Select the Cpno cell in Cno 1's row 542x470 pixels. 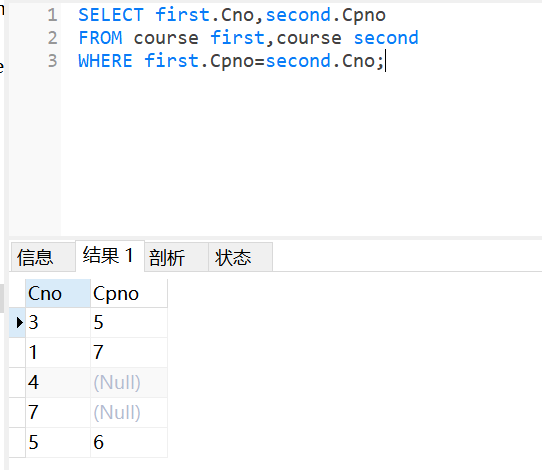pyautogui.click(x=129, y=352)
